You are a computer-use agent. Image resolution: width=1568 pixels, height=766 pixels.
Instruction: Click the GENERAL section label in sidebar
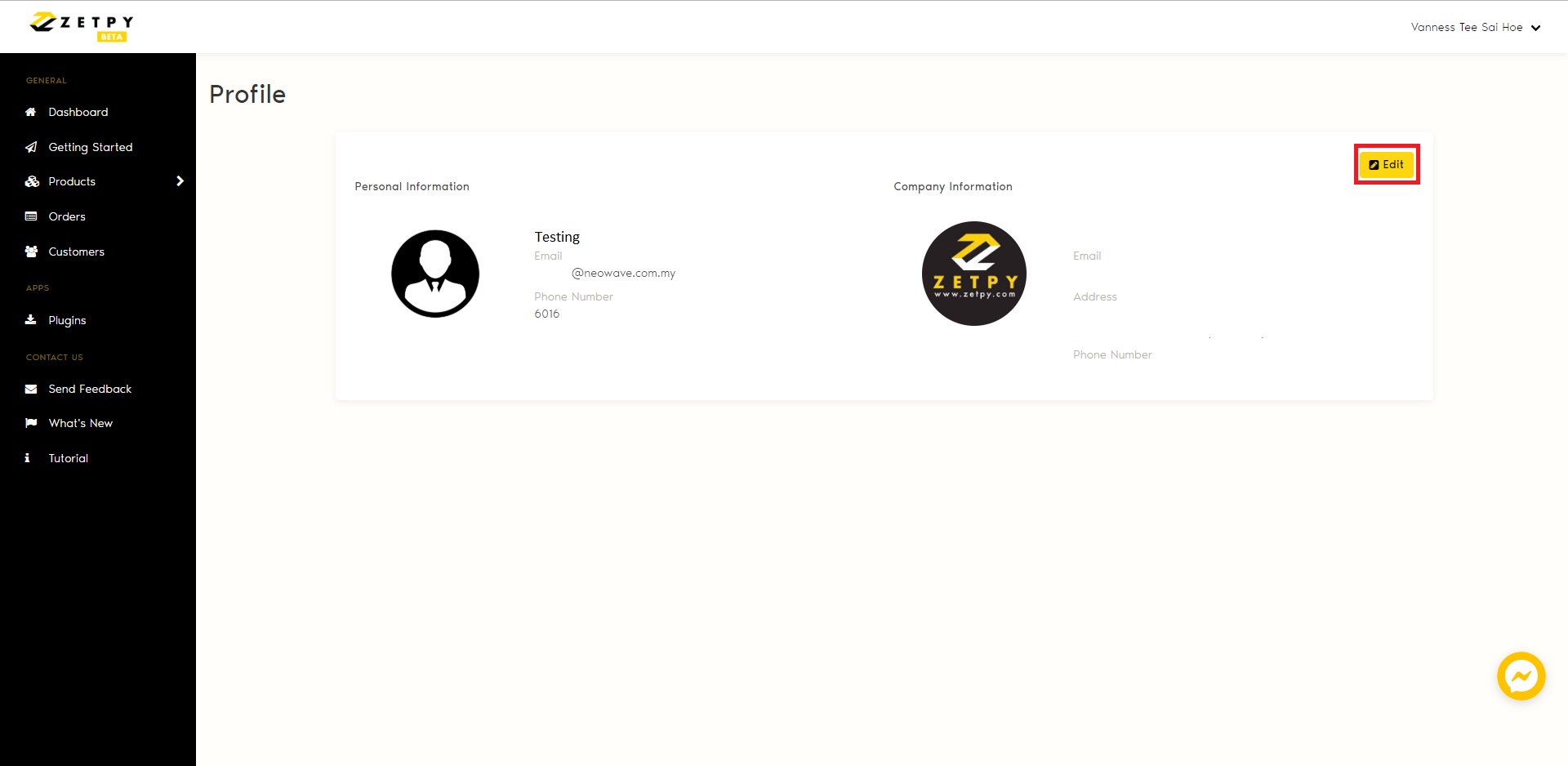pyautogui.click(x=47, y=81)
